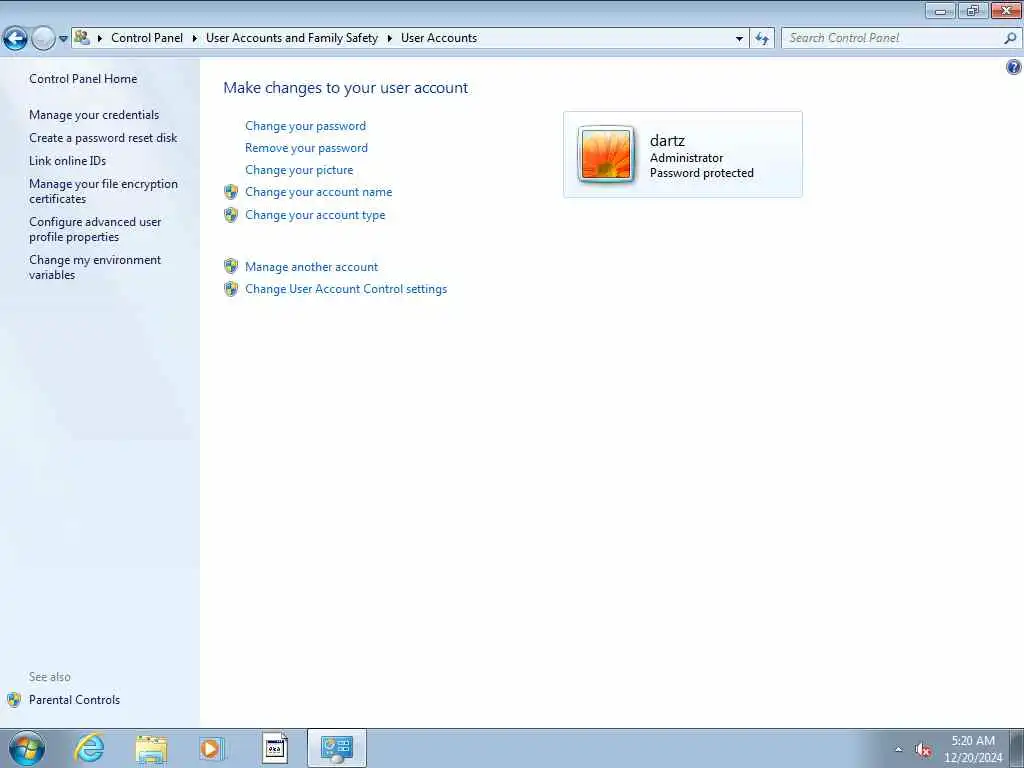1024x768 pixels.
Task: Click Change your password
Action: (x=306, y=126)
